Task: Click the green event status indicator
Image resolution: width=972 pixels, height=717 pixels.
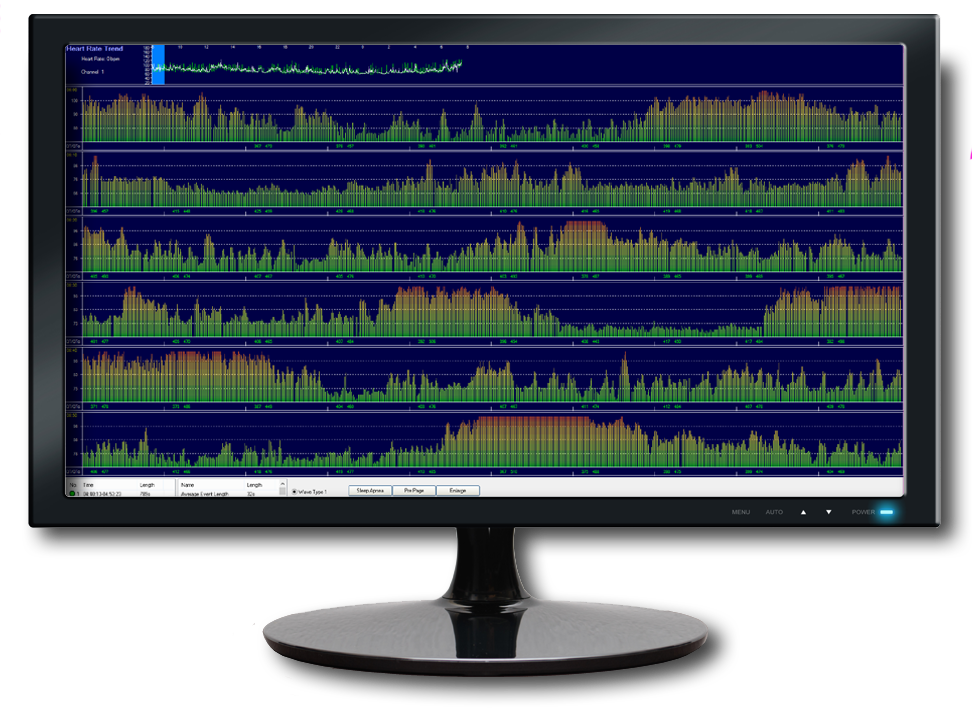Action: click(73, 494)
